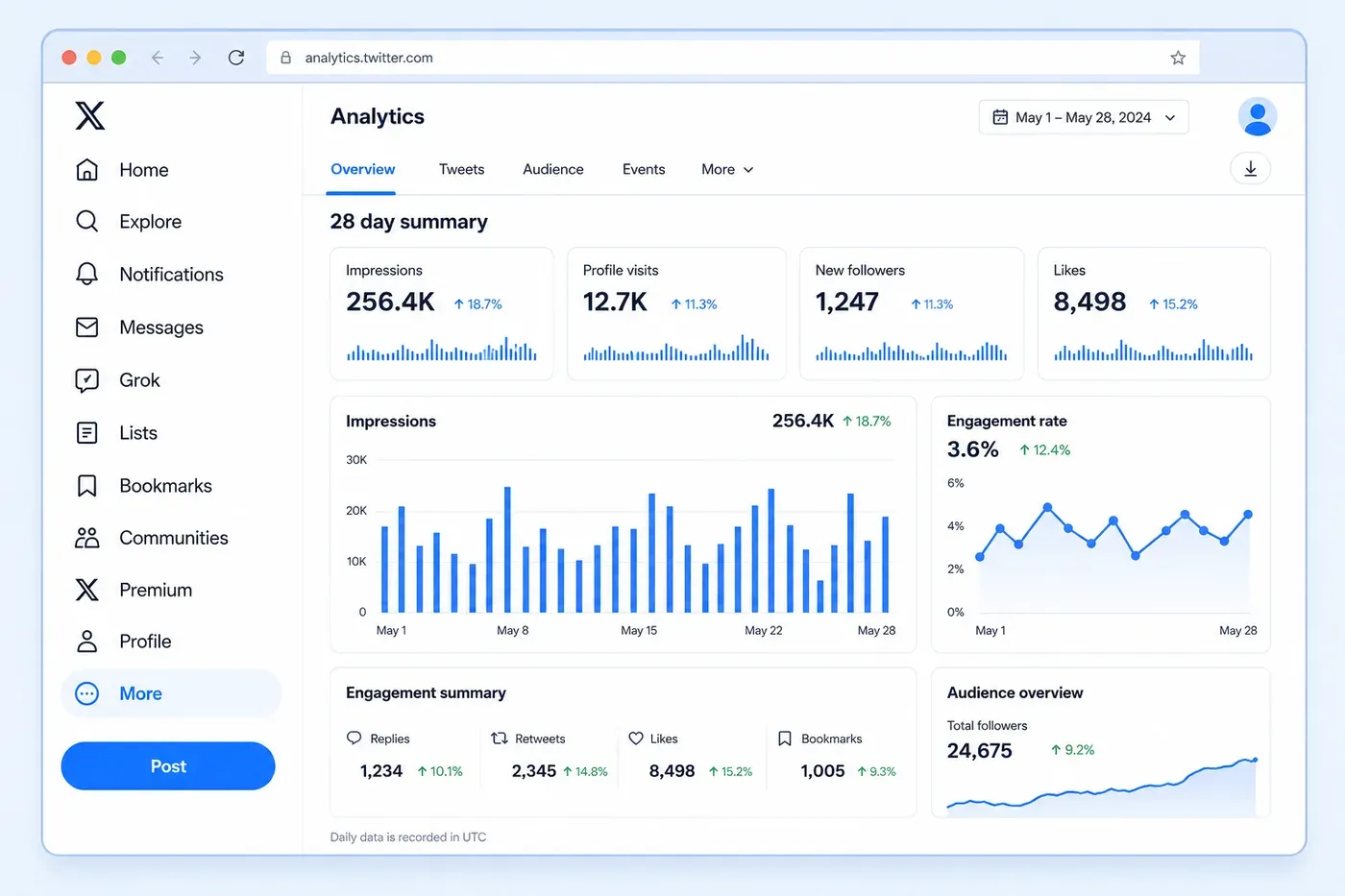This screenshot has height=896, width=1345.
Task: Click the 9.2% followers growth value
Action: [x=1073, y=750]
